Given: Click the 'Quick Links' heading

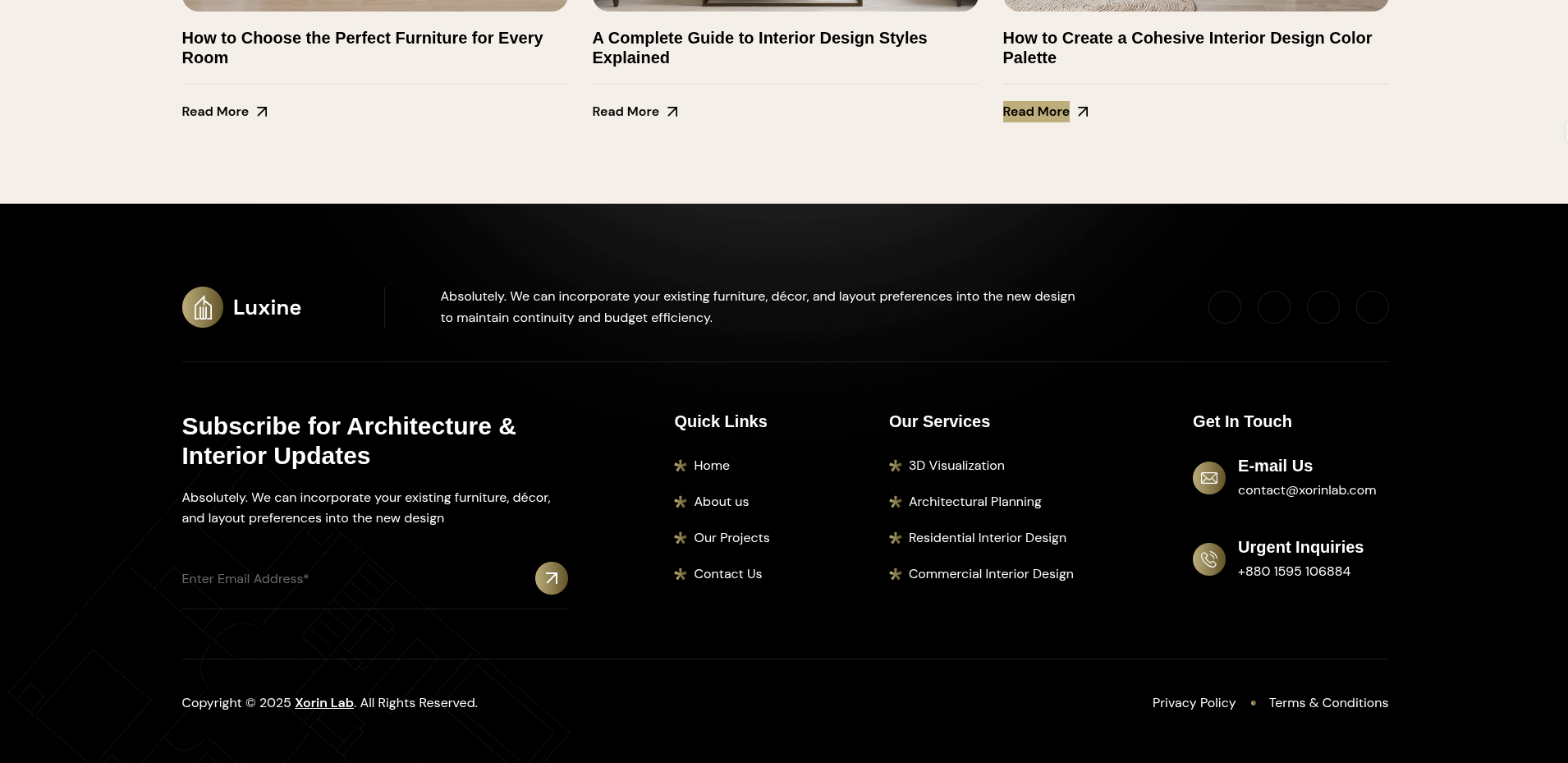Looking at the screenshot, I should [x=721, y=421].
